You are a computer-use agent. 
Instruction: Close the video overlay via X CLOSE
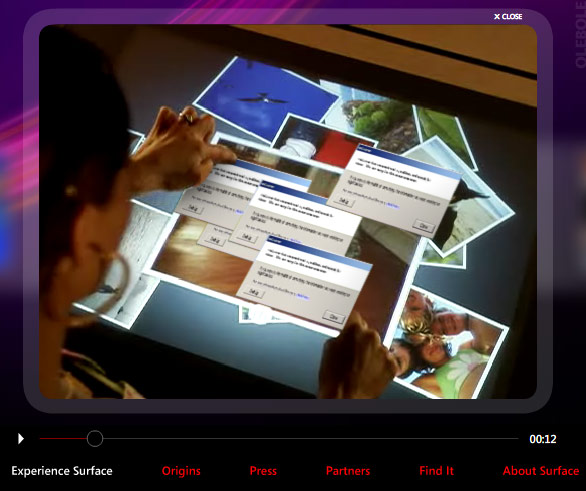[508, 16]
